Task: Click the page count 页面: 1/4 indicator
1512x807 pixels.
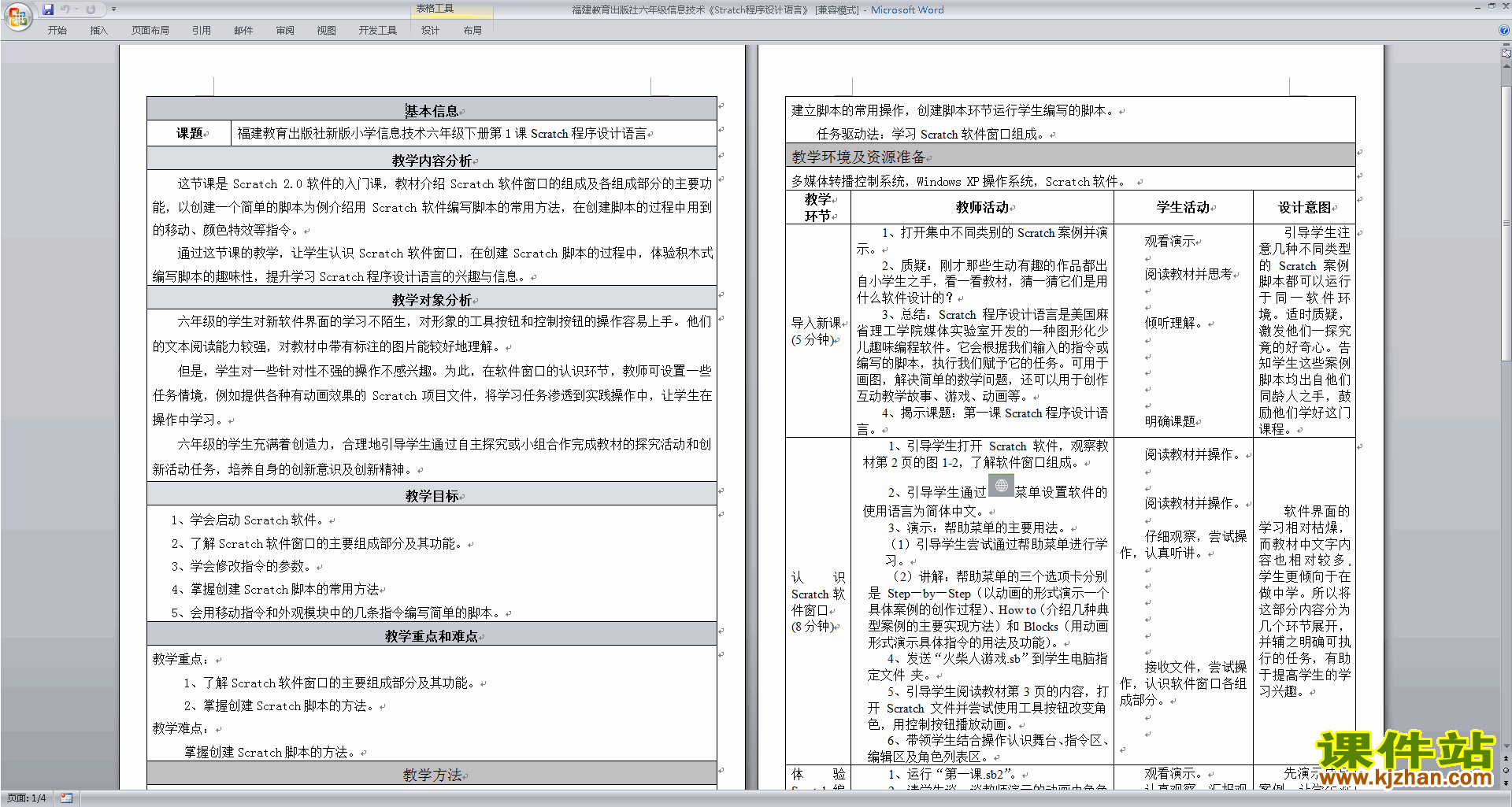Action: pyautogui.click(x=27, y=798)
